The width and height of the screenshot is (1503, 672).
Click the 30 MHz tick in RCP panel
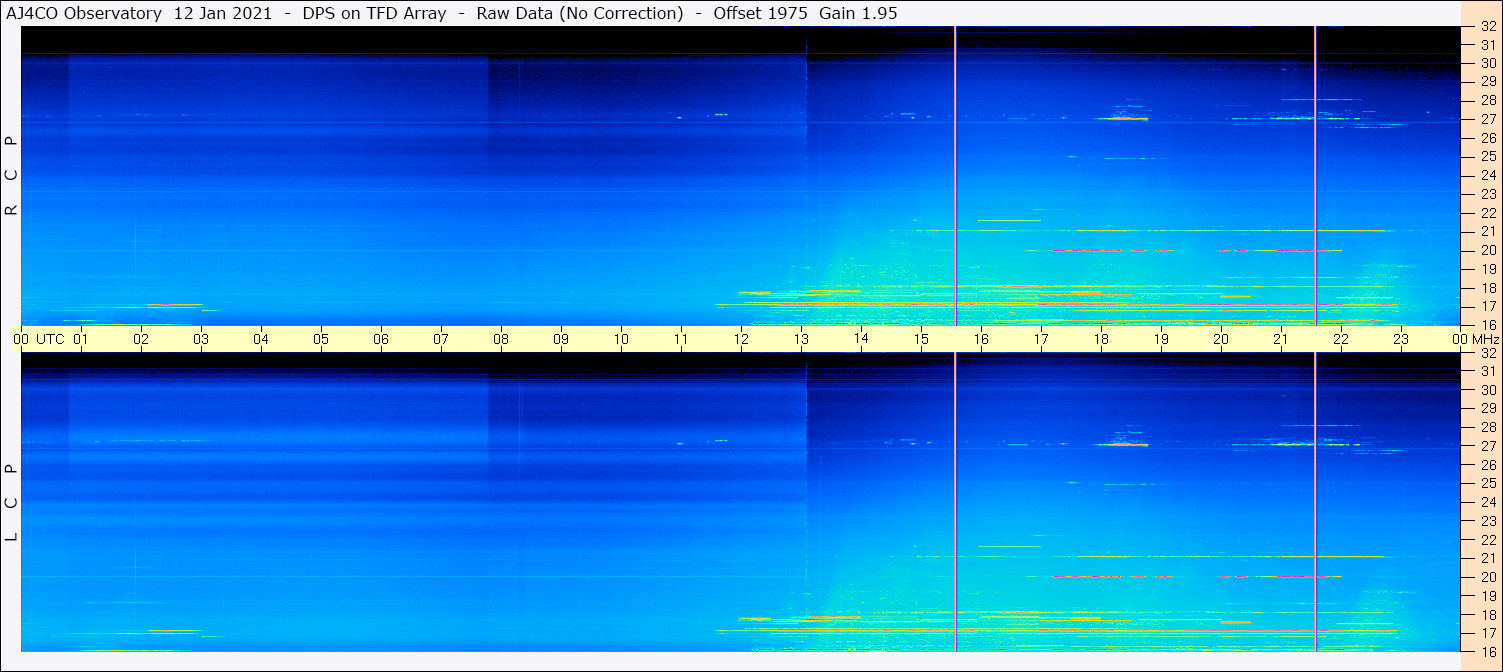pyautogui.click(x=1488, y=63)
